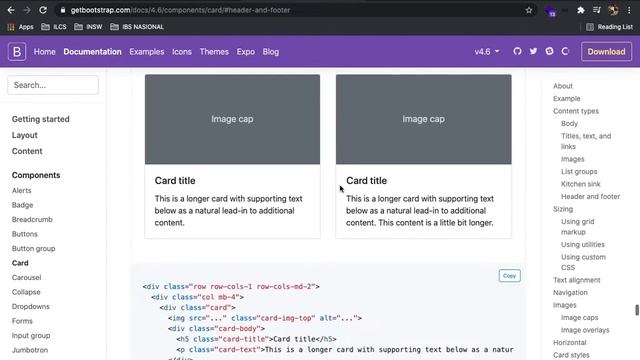Click the Bootstrap B logo
640x360 pixels.
17,52
